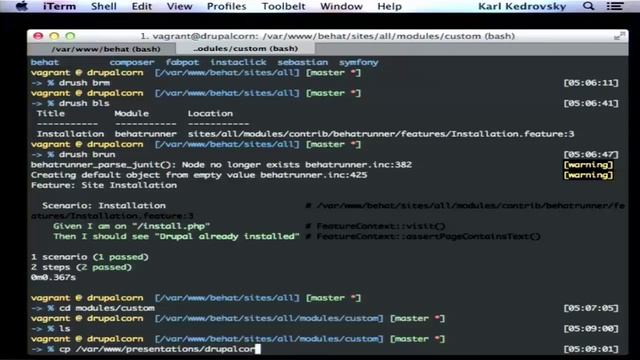Click 'Then I should see "Drupal already installed"' step

tap(176, 236)
